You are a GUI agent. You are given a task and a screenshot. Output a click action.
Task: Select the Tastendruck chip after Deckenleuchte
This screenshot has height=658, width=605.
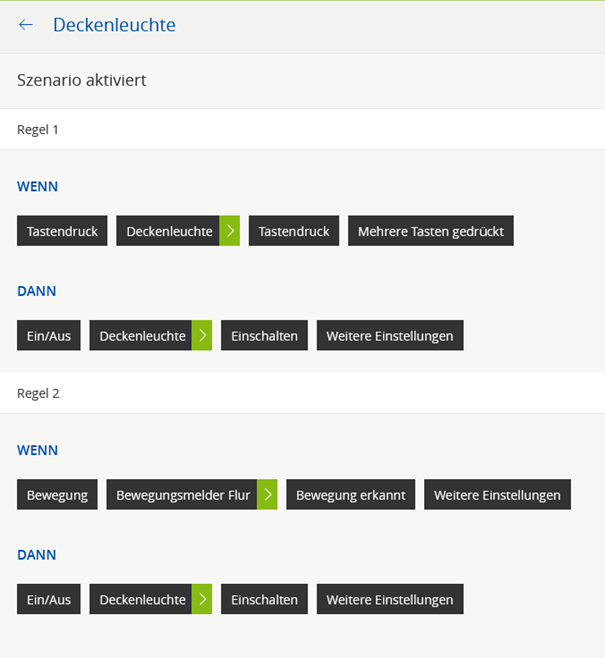[294, 231]
